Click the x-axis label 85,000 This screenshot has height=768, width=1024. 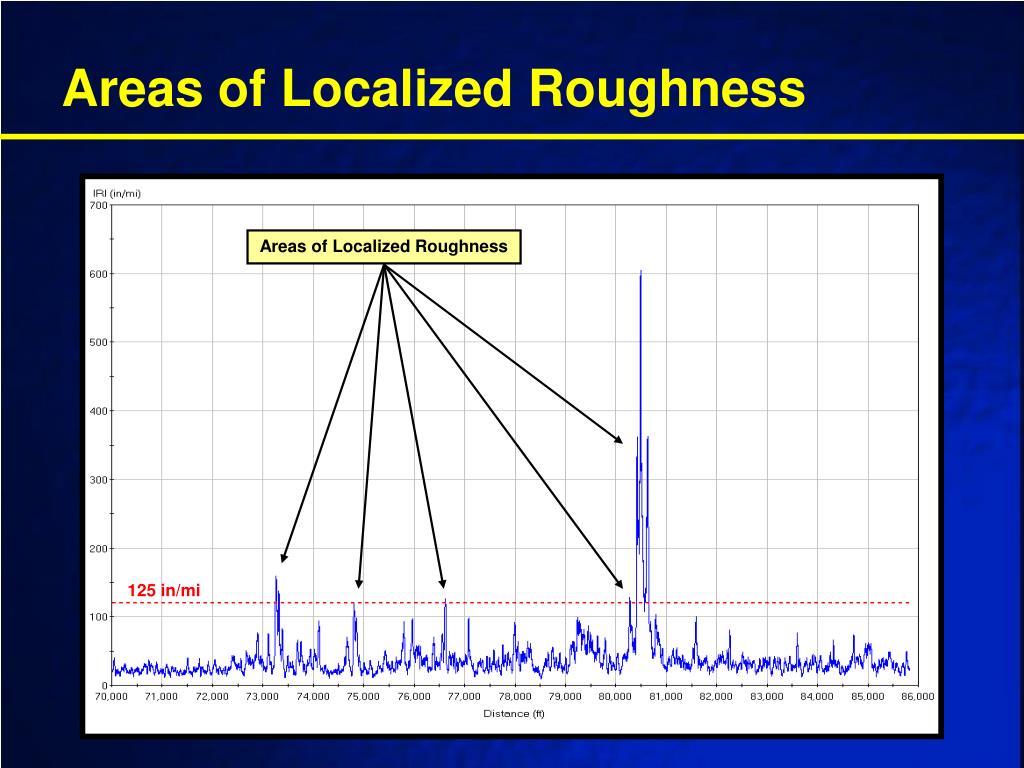click(867, 697)
